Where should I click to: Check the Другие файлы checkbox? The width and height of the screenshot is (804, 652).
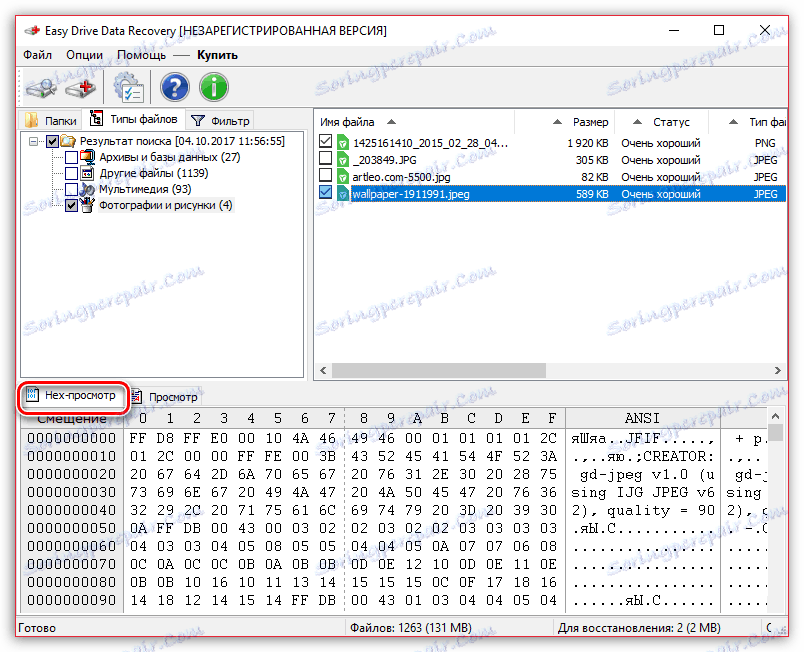pyautogui.click(x=71, y=173)
